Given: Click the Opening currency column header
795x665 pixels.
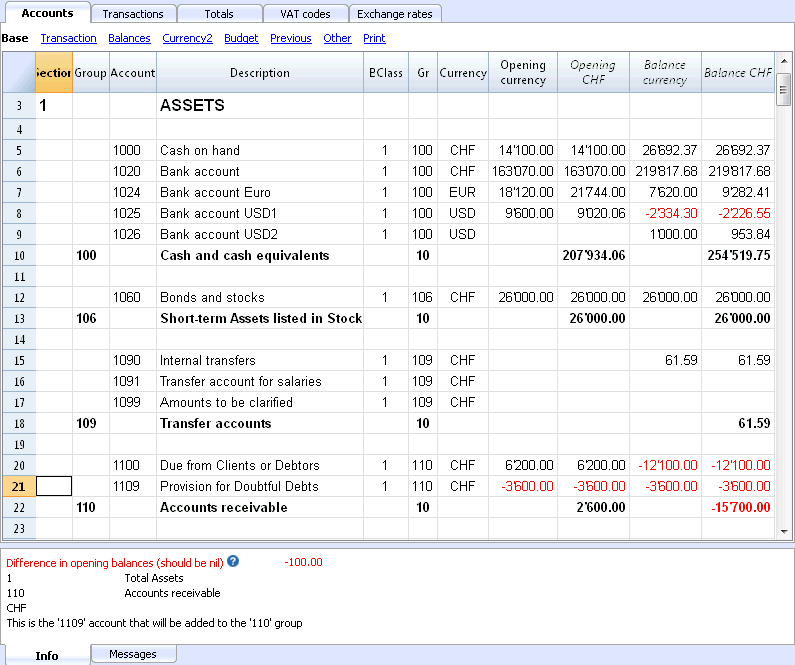Looking at the screenshot, I should 523,72.
